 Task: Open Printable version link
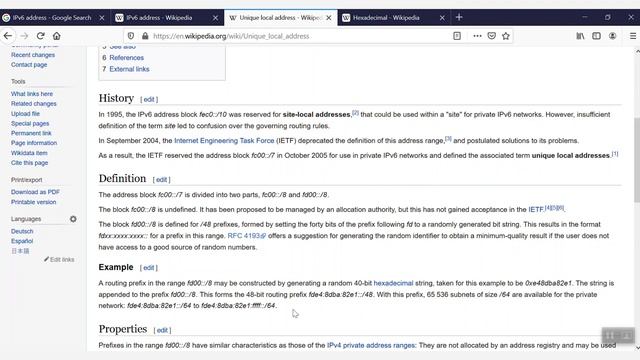pos(33,202)
